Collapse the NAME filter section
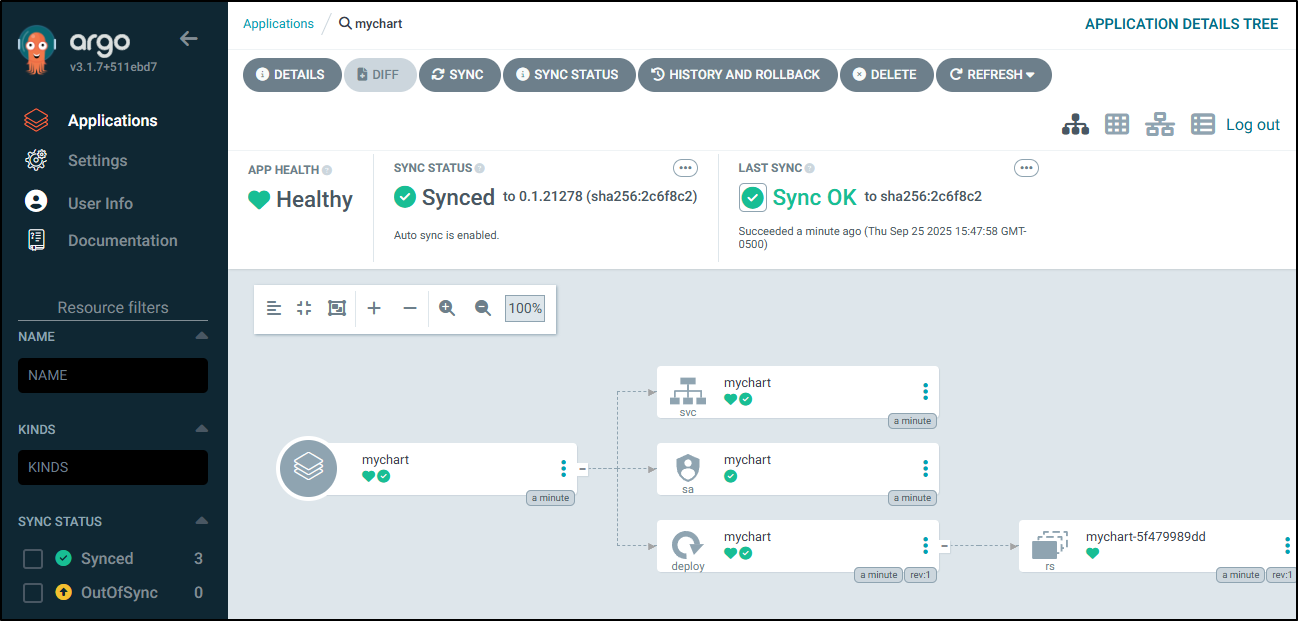Screen dimensions: 1298x621 pyautogui.click(x=201, y=336)
